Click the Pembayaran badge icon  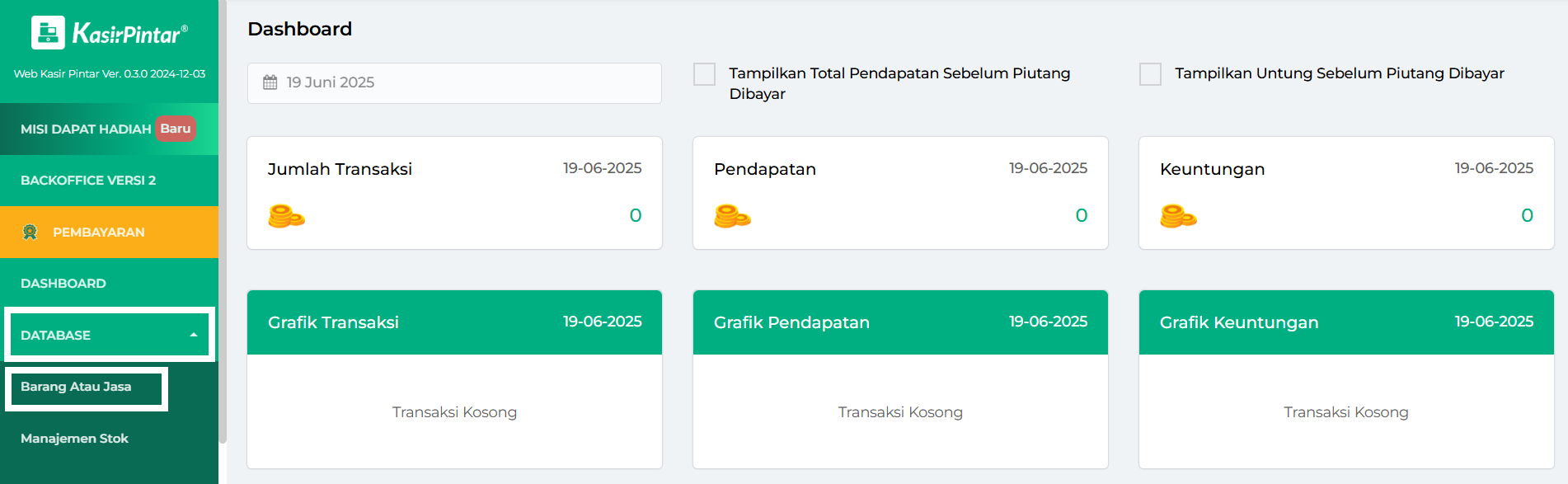(31, 233)
